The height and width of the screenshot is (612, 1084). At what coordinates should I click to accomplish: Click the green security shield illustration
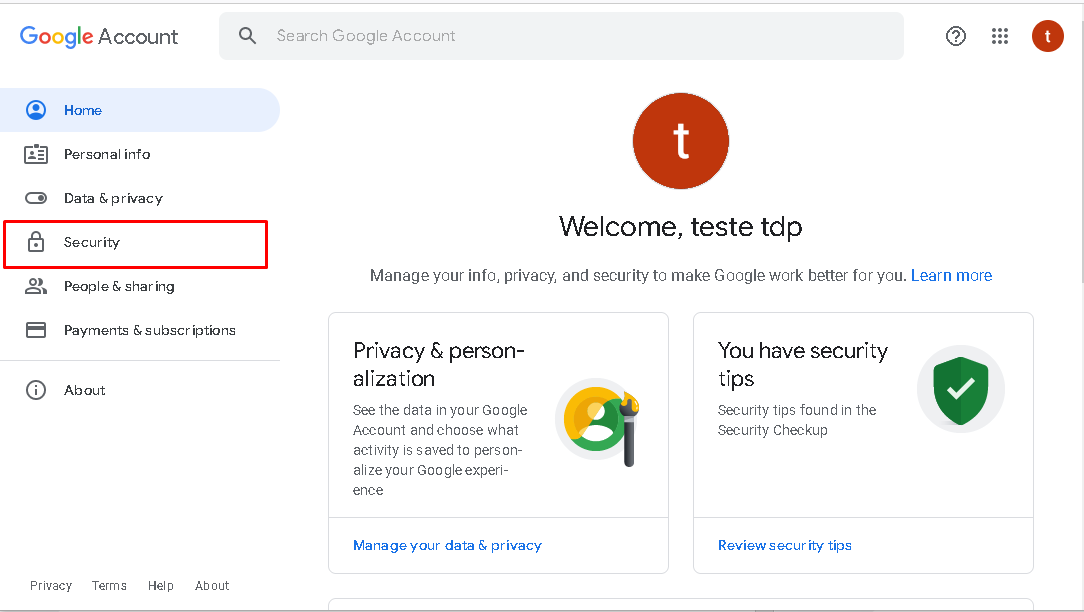click(x=960, y=389)
